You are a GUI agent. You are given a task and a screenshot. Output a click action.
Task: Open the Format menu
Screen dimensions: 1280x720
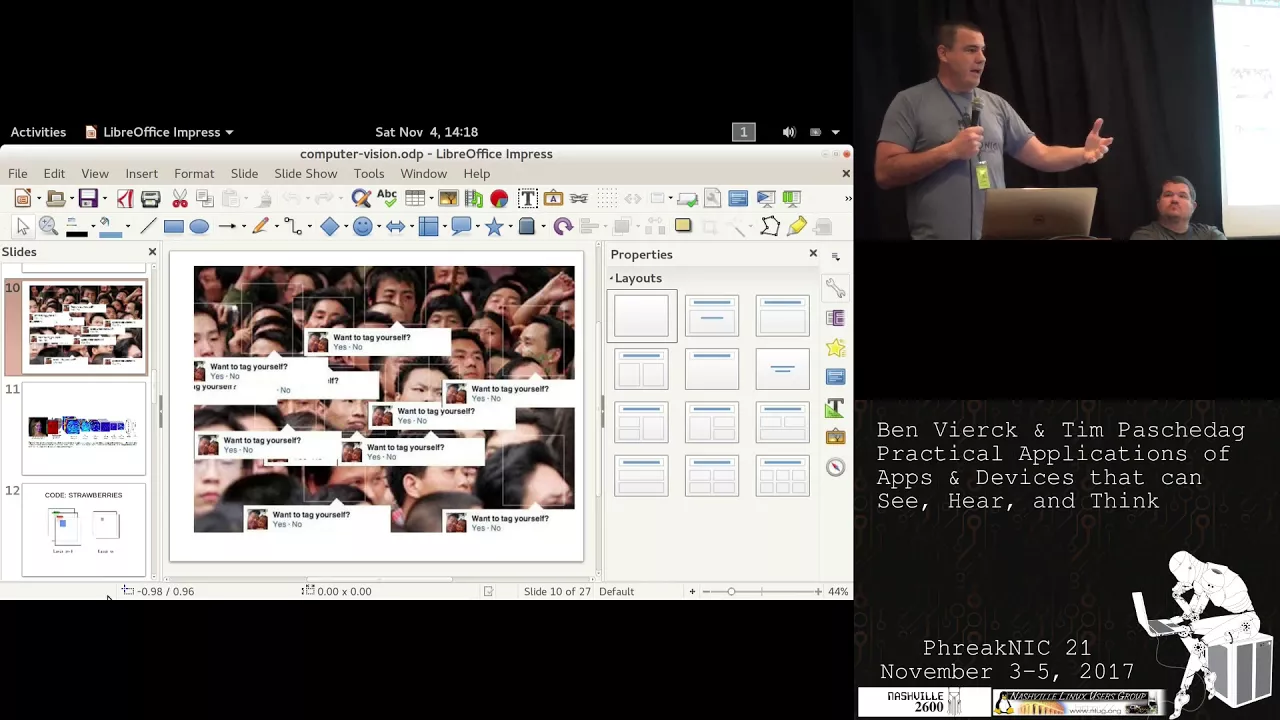[194, 173]
